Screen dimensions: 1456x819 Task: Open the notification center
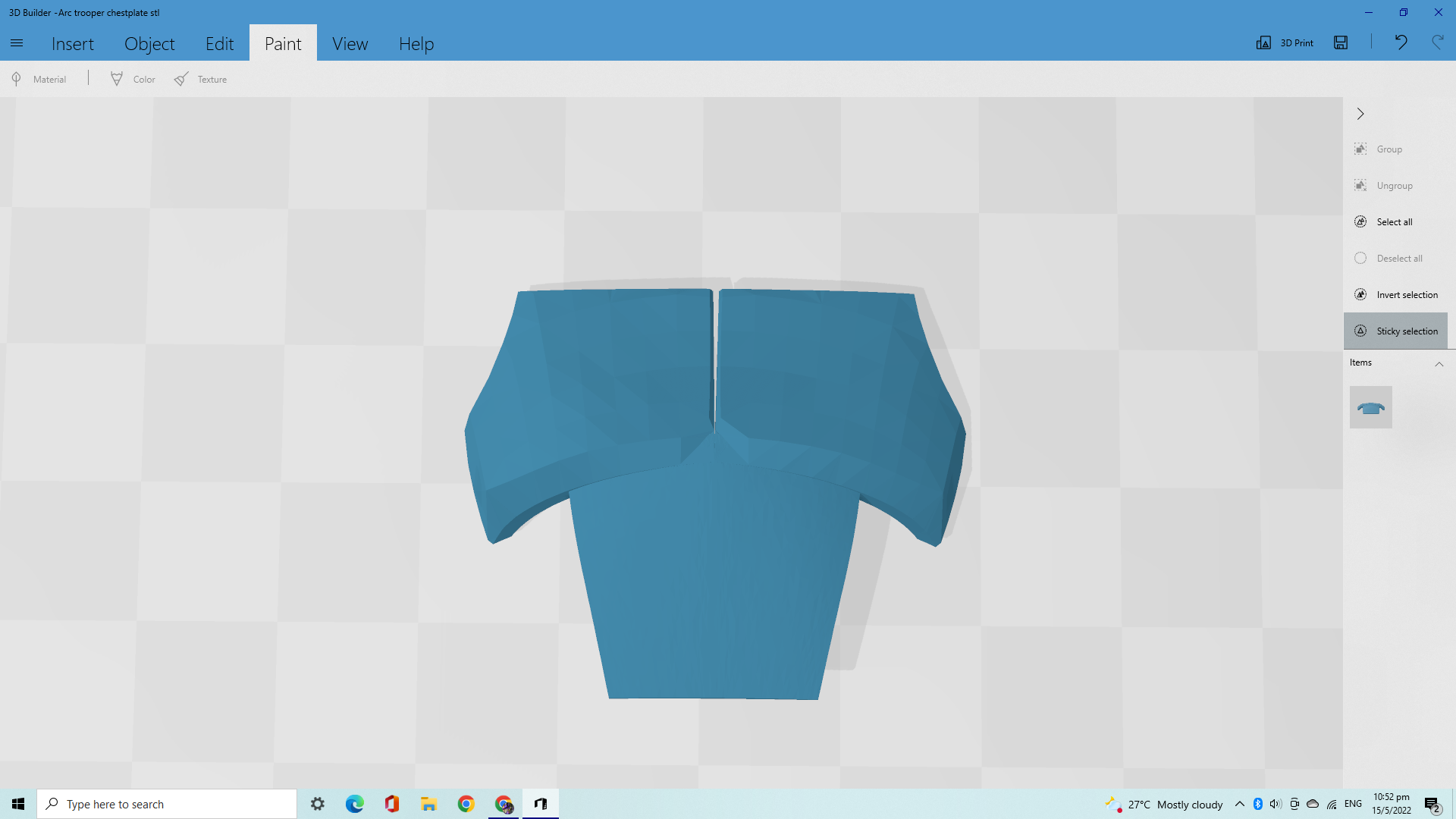point(1432,804)
